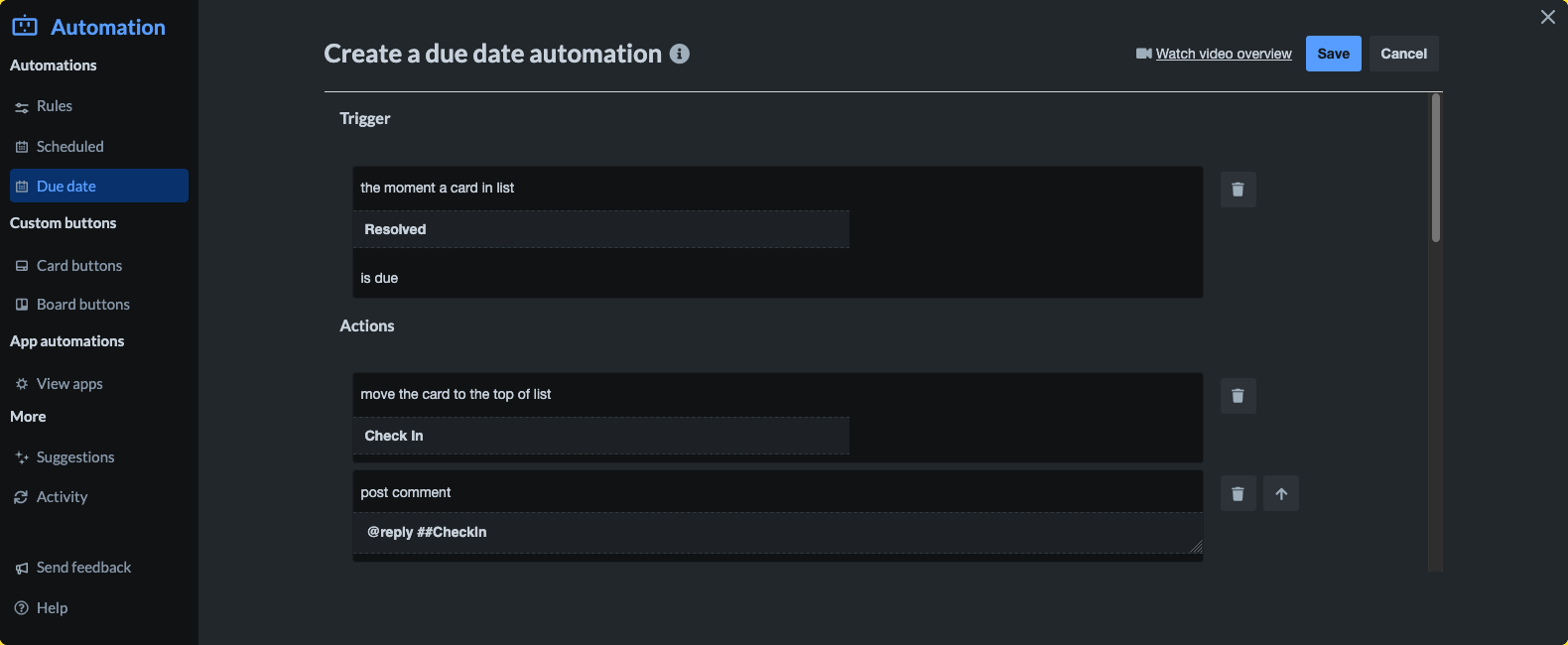This screenshot has width=1568, height=645.
Task: Delete the trigger with its trash icon
Action: coord(1238,190)
